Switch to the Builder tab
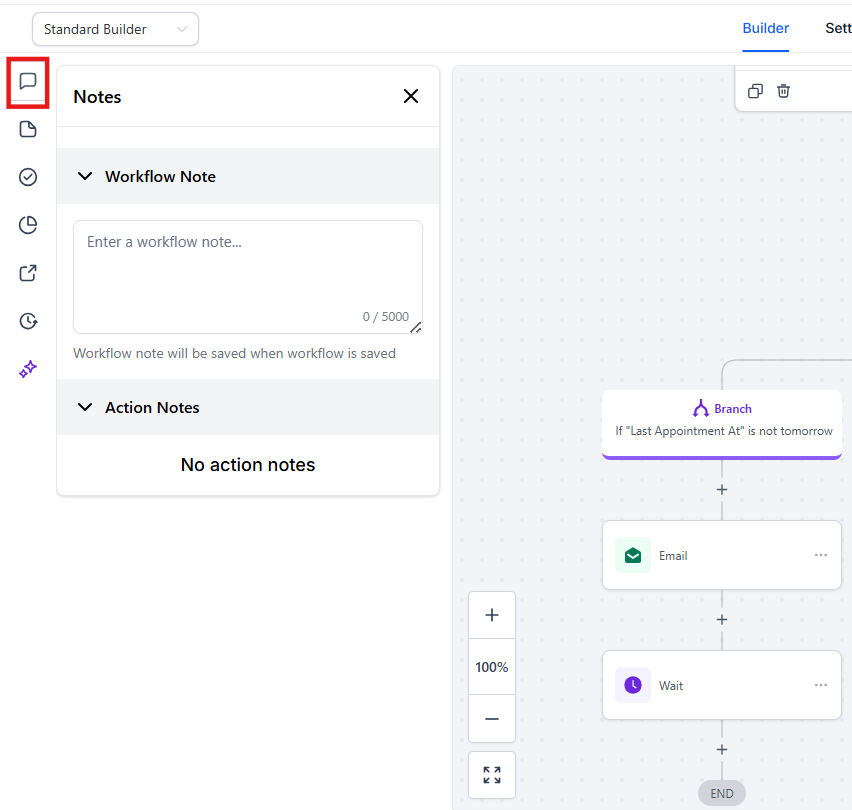The image size is (852, 810). tap(765, 28)
